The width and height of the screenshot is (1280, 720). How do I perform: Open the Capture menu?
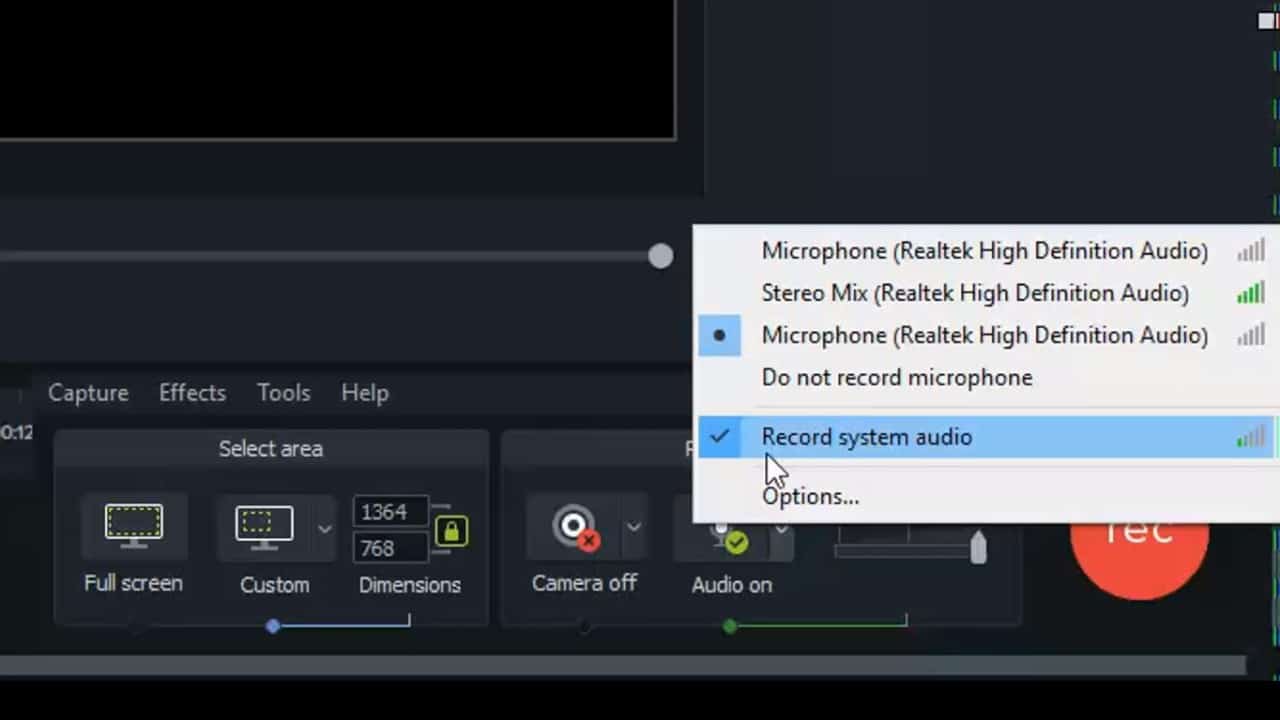pyautogui.click(x=87, y=392)
